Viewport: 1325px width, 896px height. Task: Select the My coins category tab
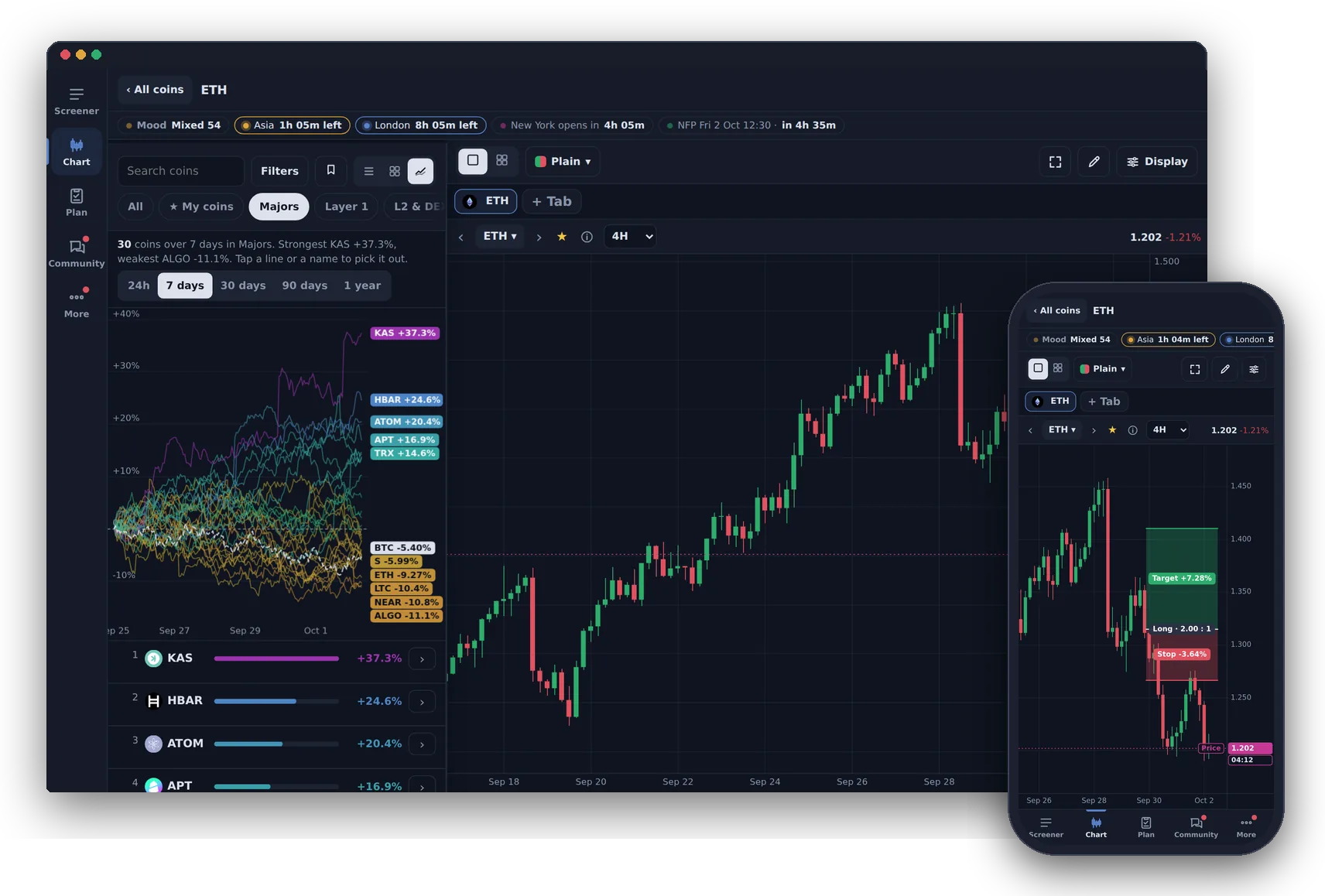[201, 207]
